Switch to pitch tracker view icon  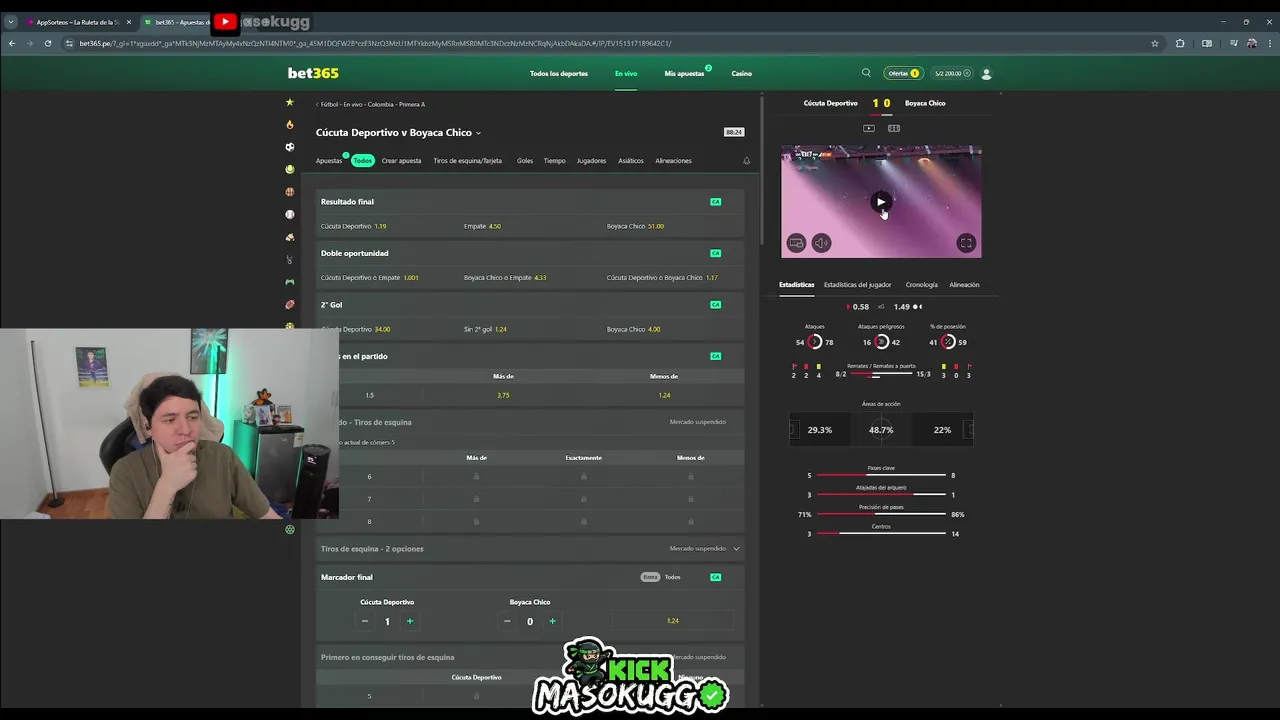click(x=894, y=128)
